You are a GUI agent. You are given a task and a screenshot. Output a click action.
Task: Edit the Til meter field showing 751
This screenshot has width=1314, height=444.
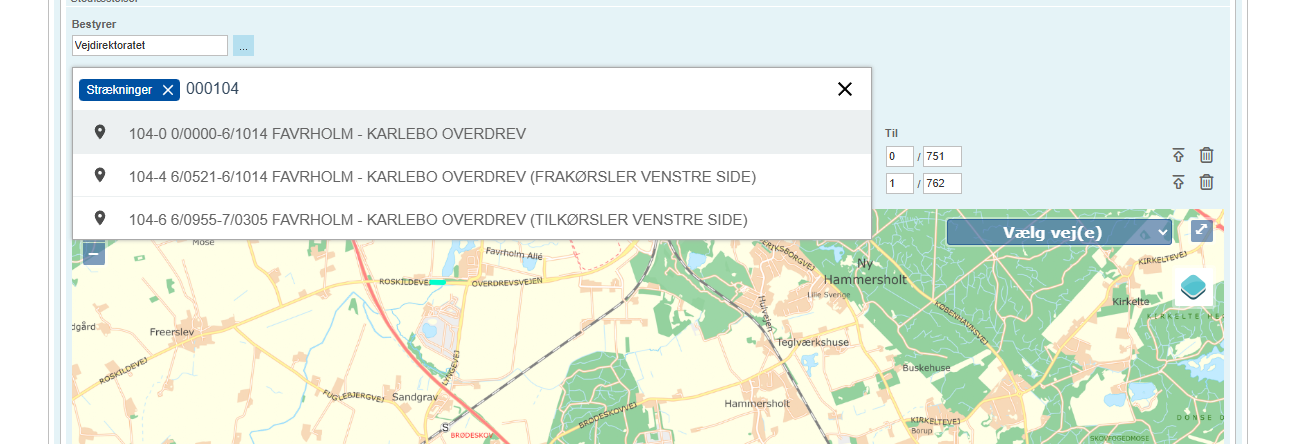tap(942, 156)
